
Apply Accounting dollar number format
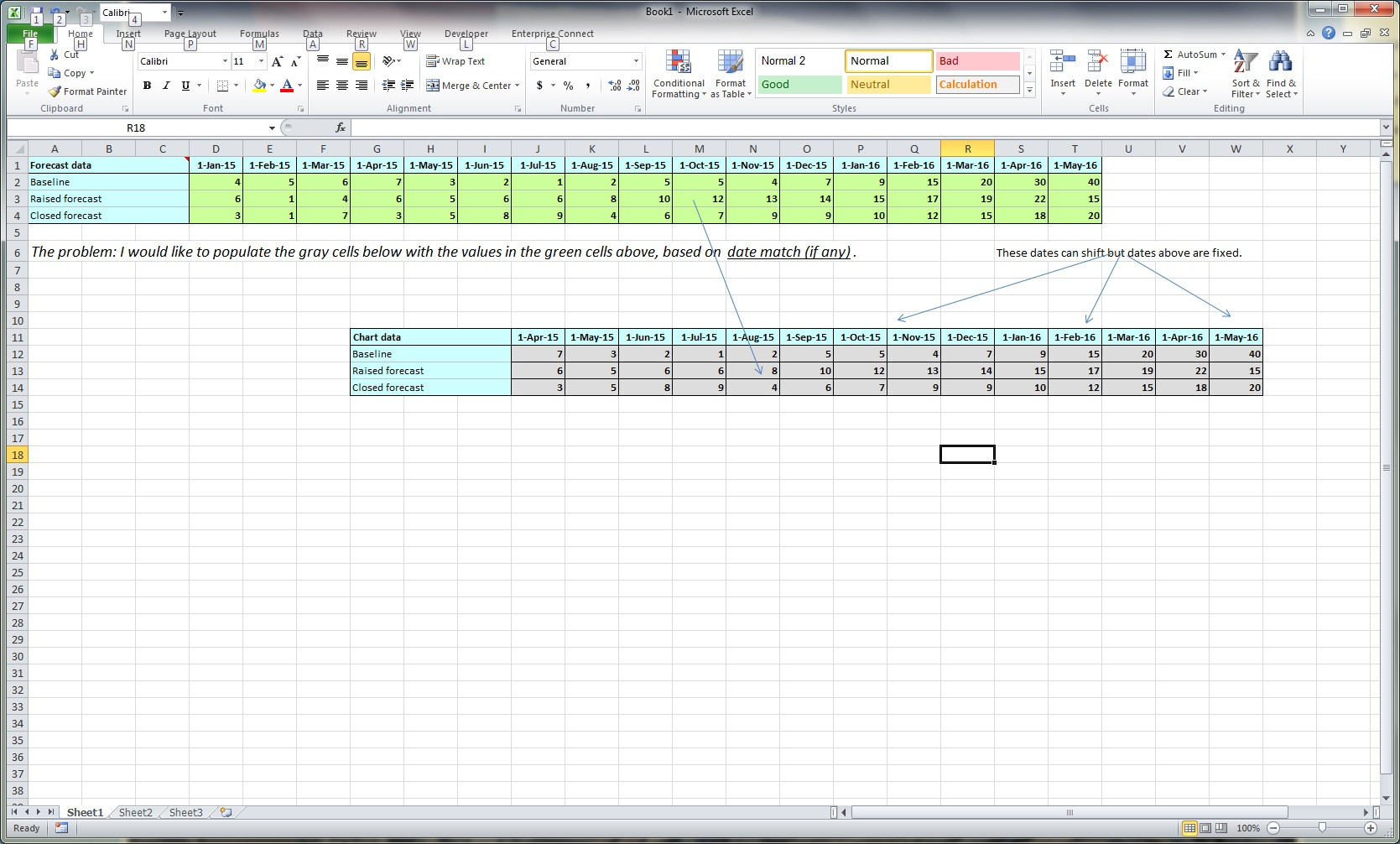(540, 85)
